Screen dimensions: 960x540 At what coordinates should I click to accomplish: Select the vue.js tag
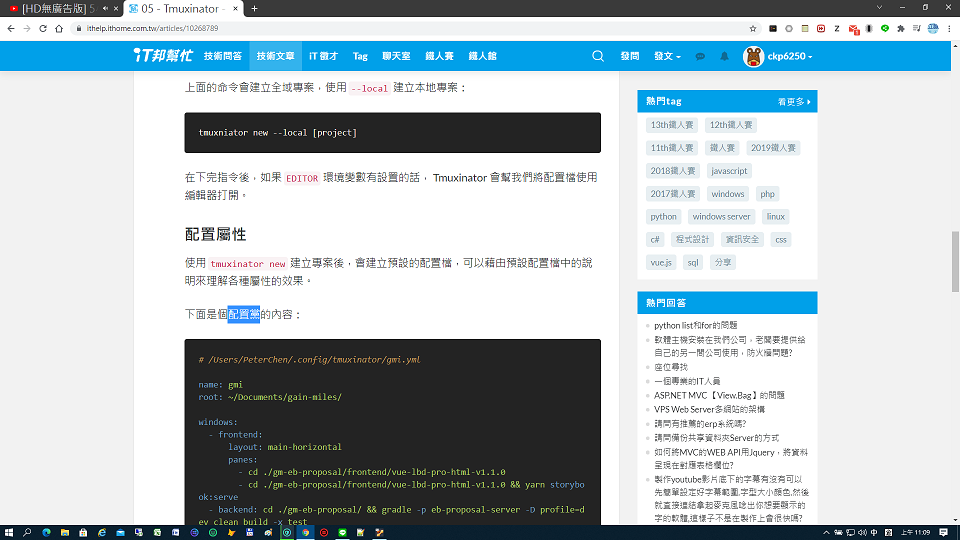click(x=661, y=263)
